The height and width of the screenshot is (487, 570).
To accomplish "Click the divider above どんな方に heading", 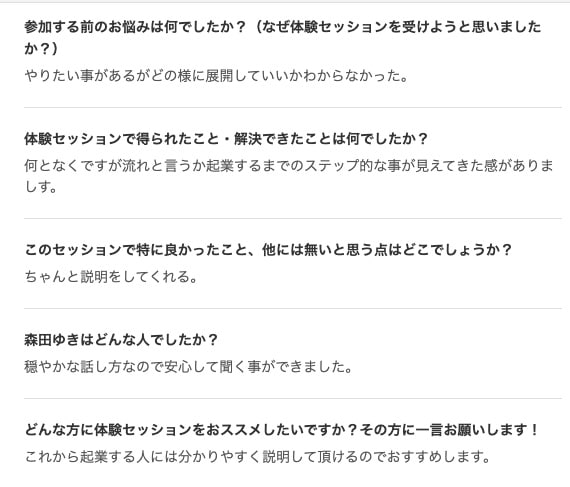I will tap(293, 398).
